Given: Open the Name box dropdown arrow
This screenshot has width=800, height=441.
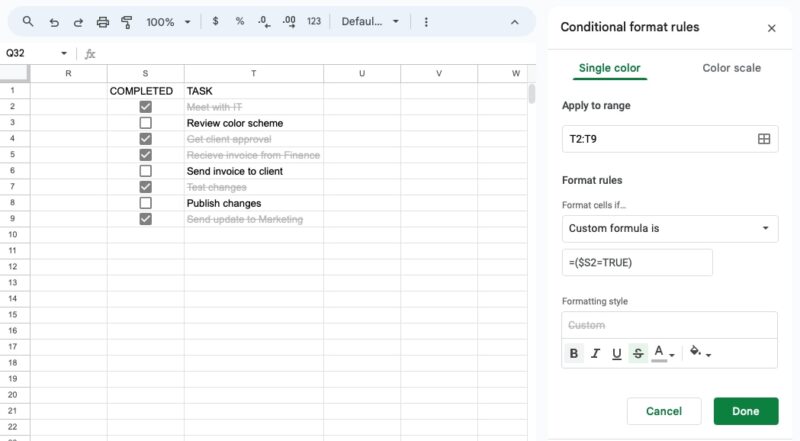Looking at the screenshot, I should click(64, 53).
